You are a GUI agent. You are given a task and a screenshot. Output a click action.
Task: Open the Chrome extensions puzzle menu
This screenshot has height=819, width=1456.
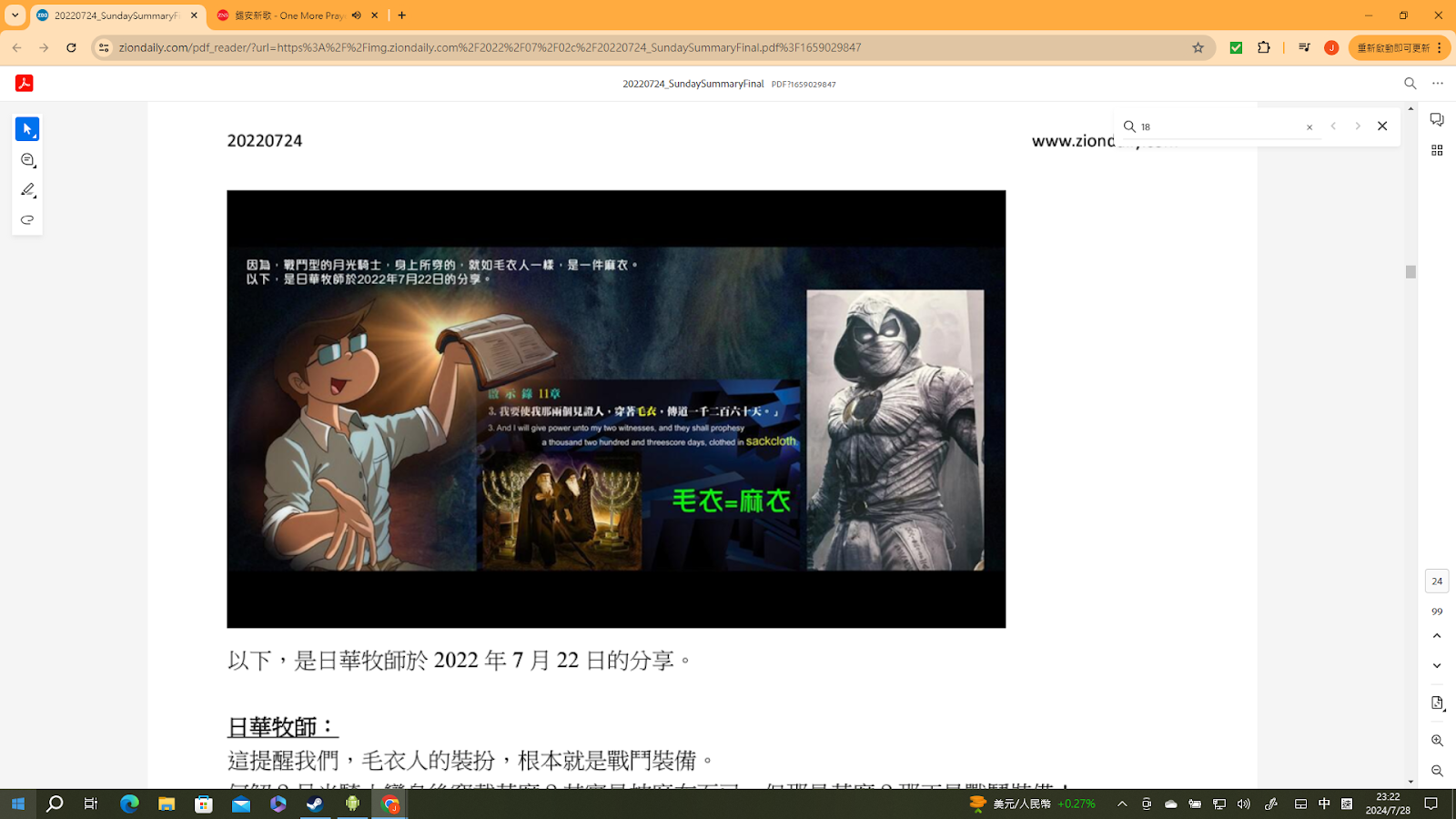1264,47
